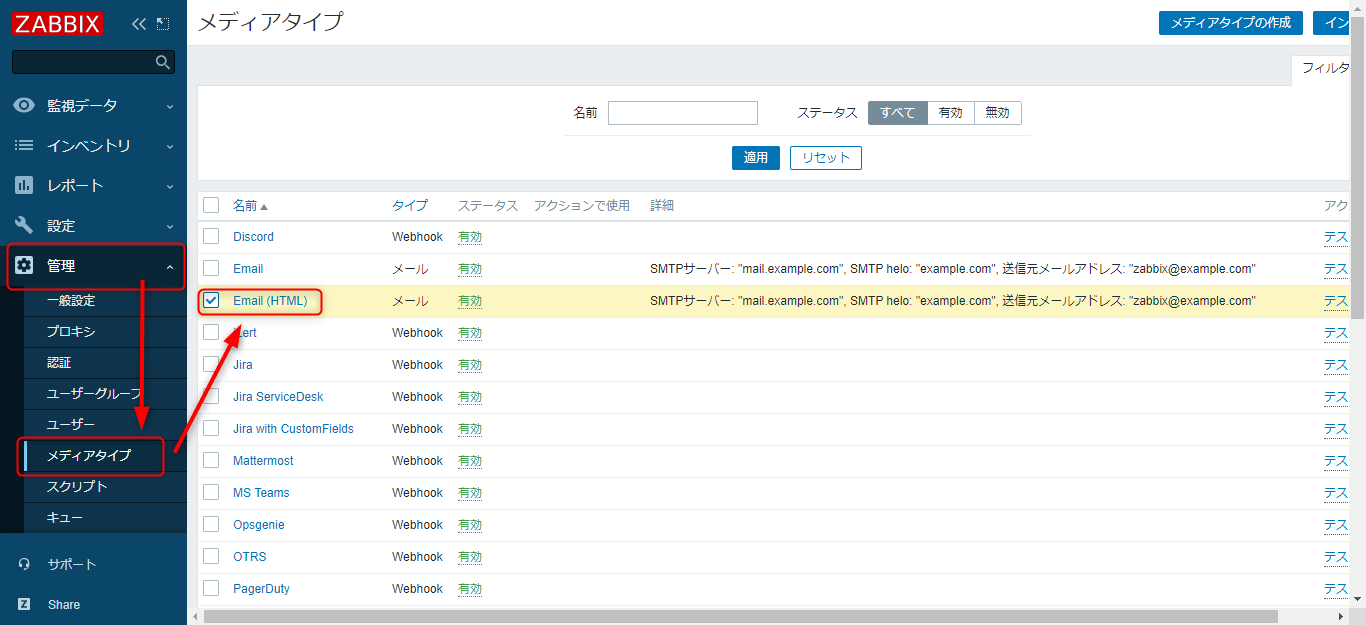Image resolution: width=1366 pixels, height=625 pixels.
Task: Check the Jira ServiceDesk row checkbox
Action: coord(211,396)
